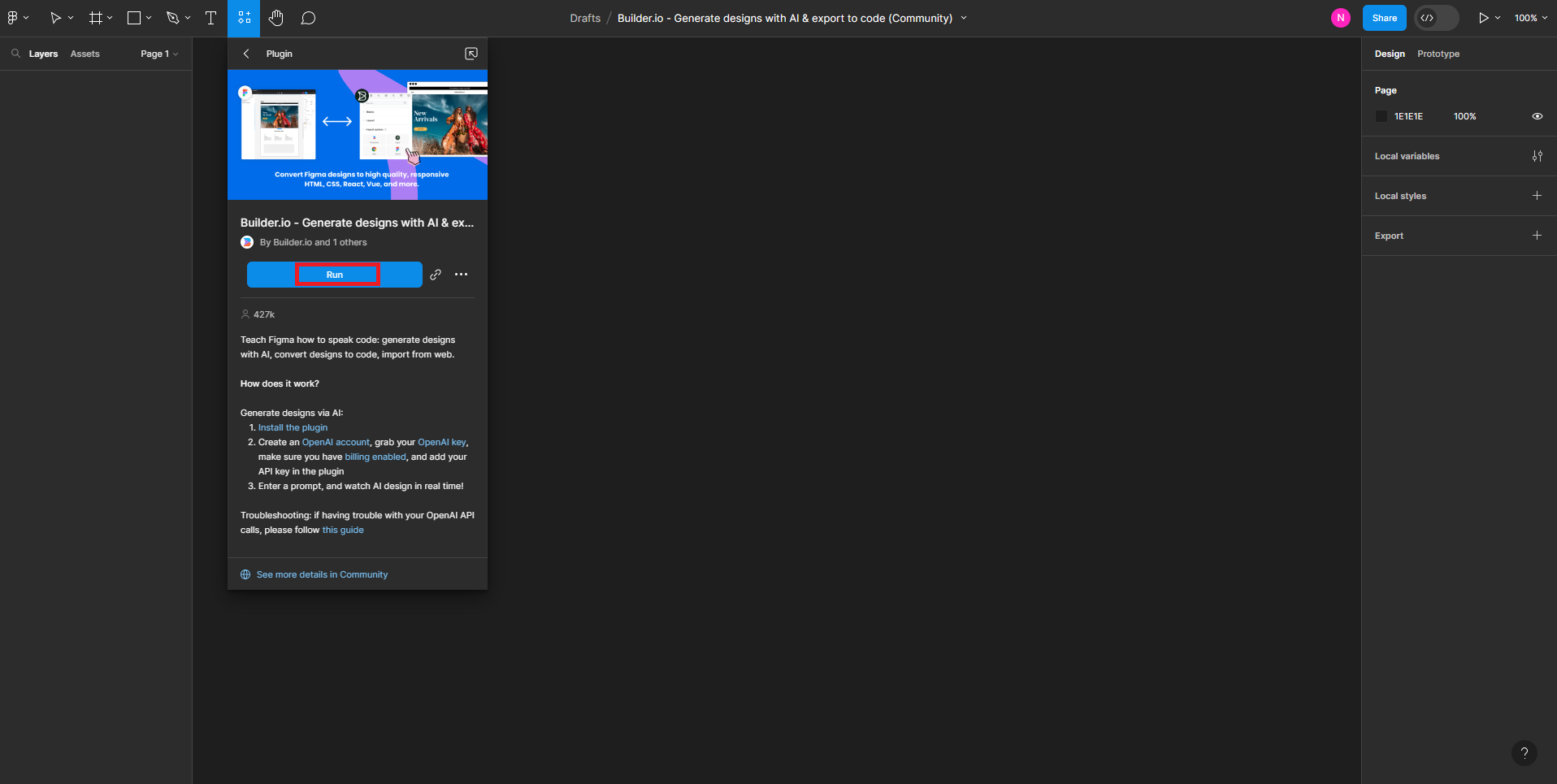Add an Export setting
The height and width of the screenshot is (784, 1557).
1537,236
